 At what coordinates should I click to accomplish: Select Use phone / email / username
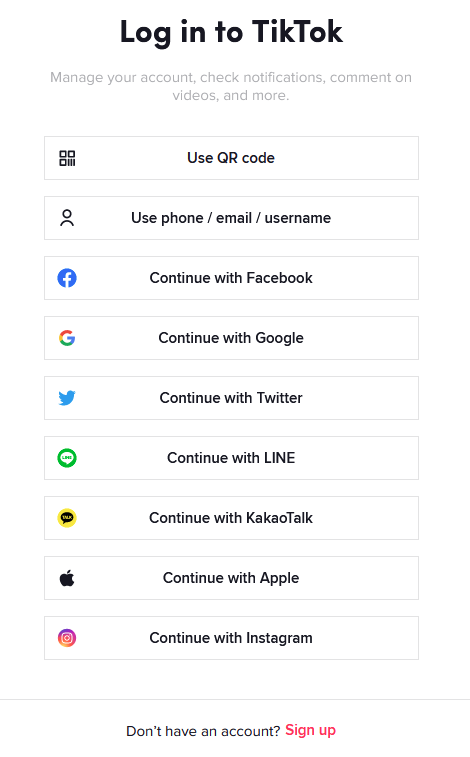pyautogui.click(x=231, y=218)
